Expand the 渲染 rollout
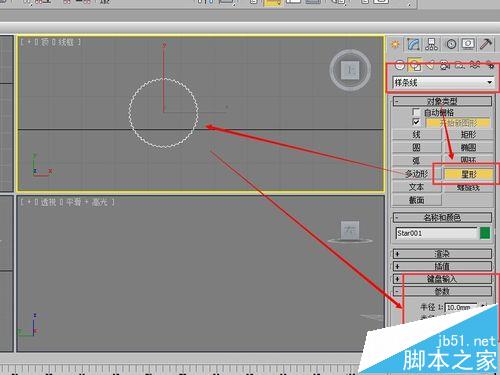500x375 pixels. click(442, 254)
